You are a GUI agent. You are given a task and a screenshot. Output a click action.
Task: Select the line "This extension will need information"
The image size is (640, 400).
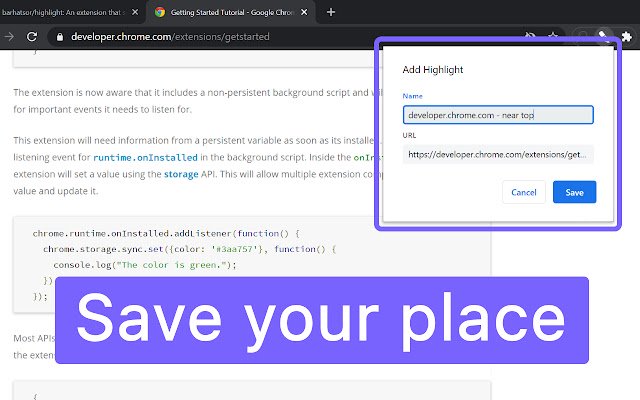[x=197, y=140]
